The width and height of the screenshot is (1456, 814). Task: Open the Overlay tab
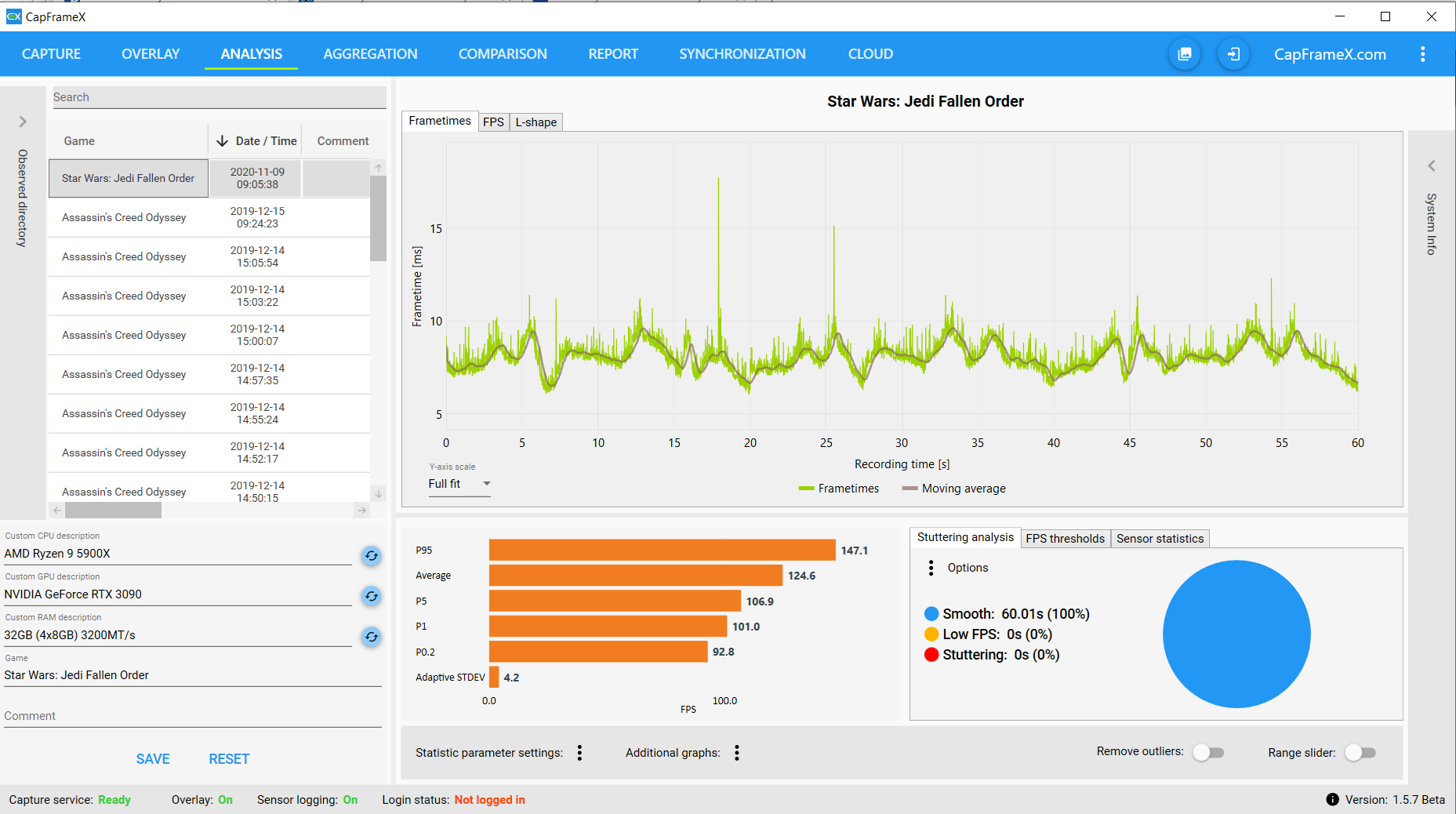pos(151,54)
